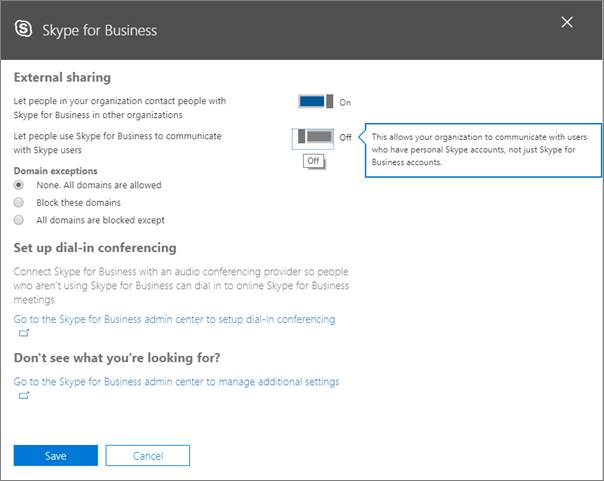Screen dimensions: 604x481
Task: Click the On label beside first toggle
Action: (345, 102)
